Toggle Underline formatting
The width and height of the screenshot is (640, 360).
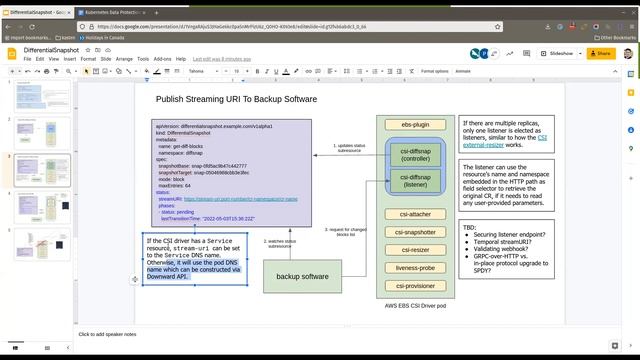tap(276, 71)
